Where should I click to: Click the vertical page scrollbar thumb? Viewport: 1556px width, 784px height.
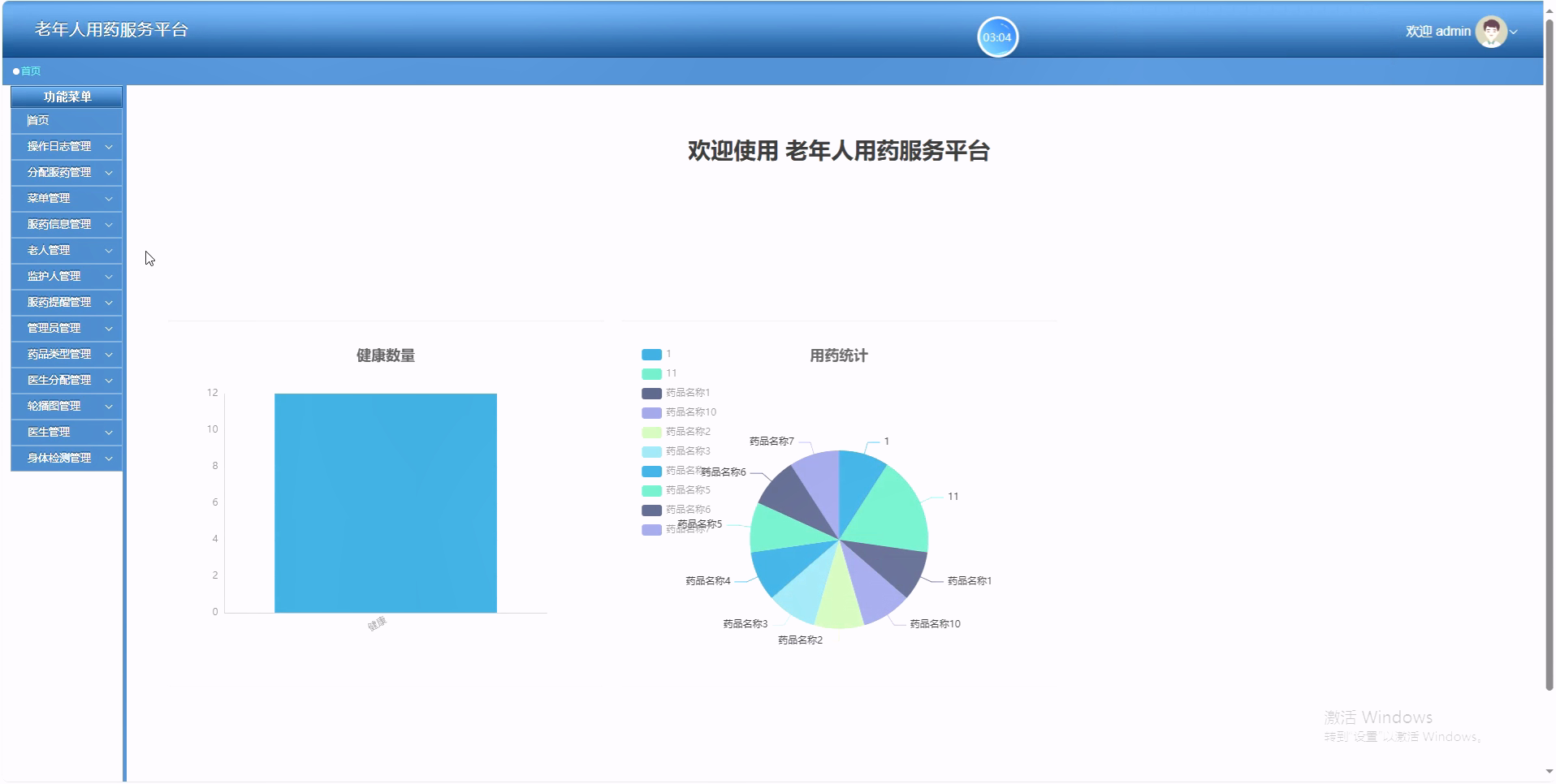tap(1549, 355)
